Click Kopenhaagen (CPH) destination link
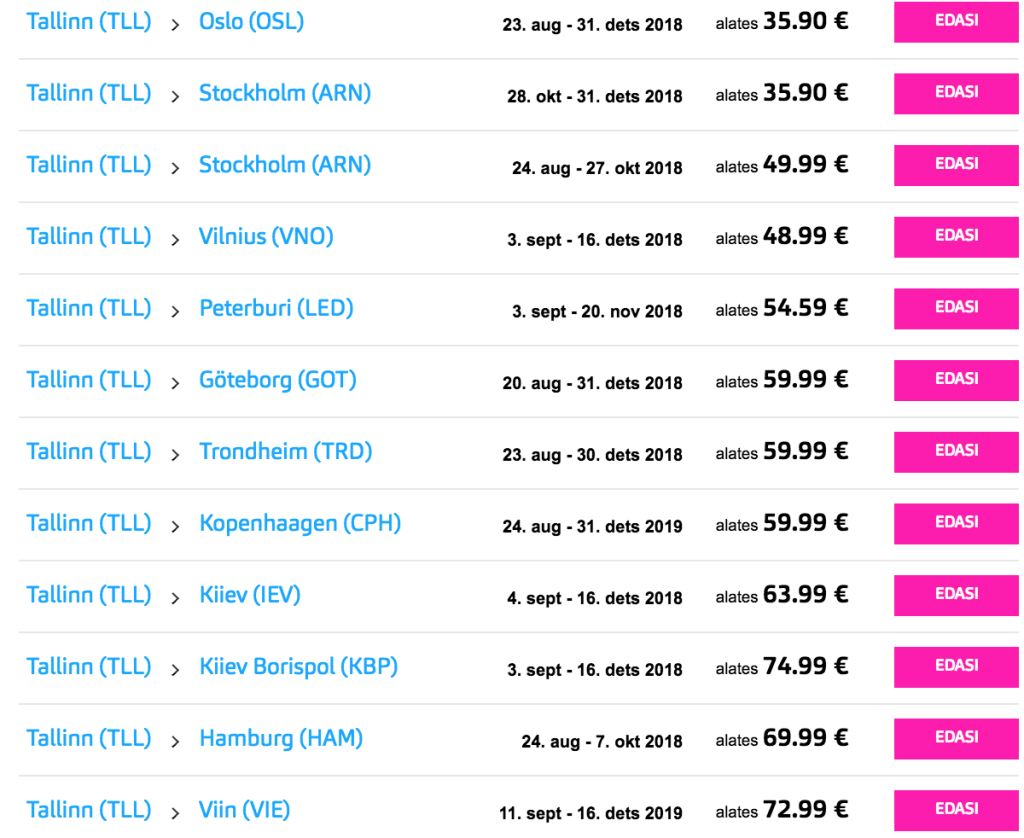Image resolution: width=1024 pixels, height=838 pixels. (x=300, y=523)
